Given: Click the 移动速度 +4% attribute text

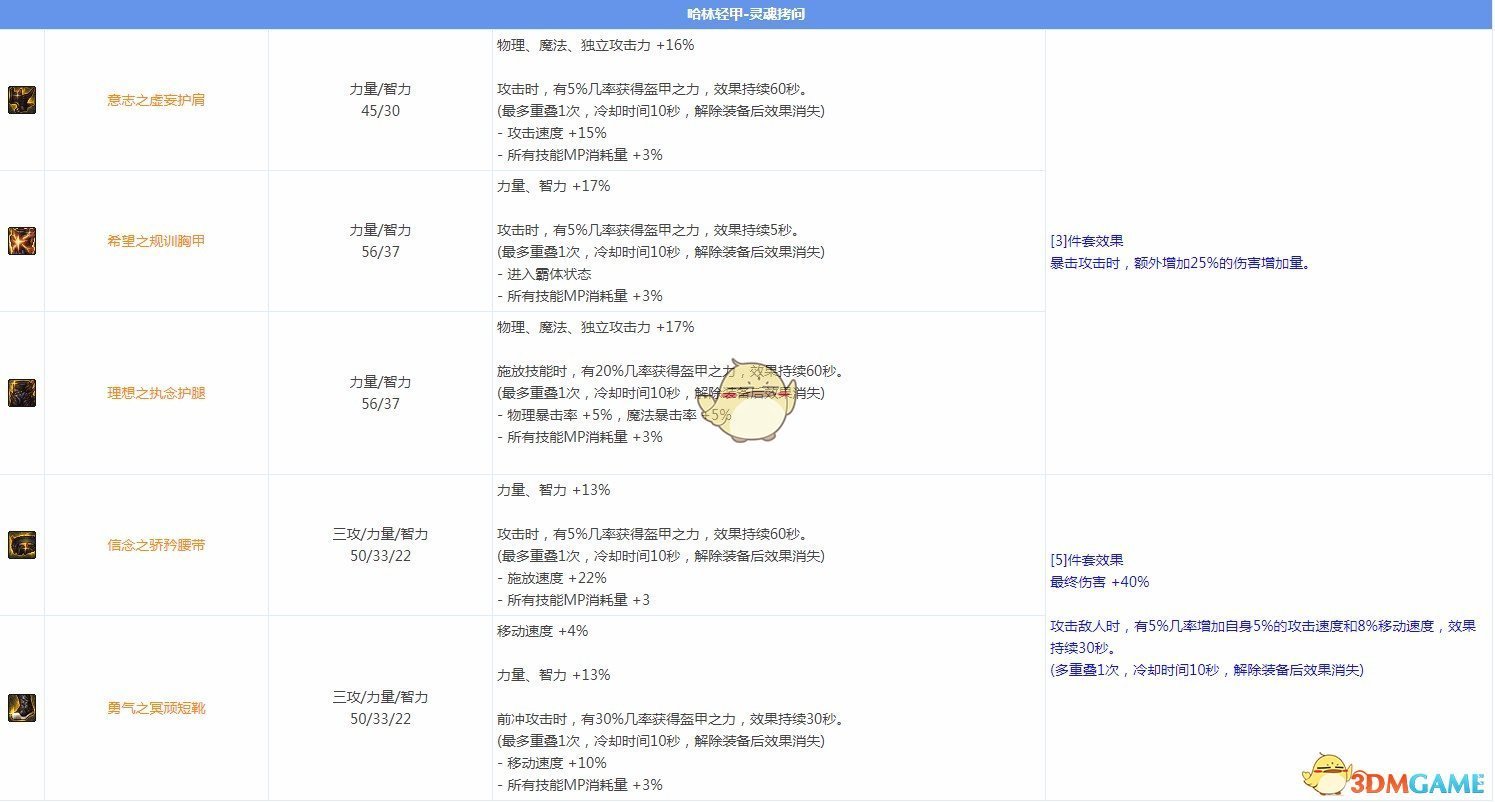Looking at the screenshot, I should pyautogui.click(x=542, y=631).
